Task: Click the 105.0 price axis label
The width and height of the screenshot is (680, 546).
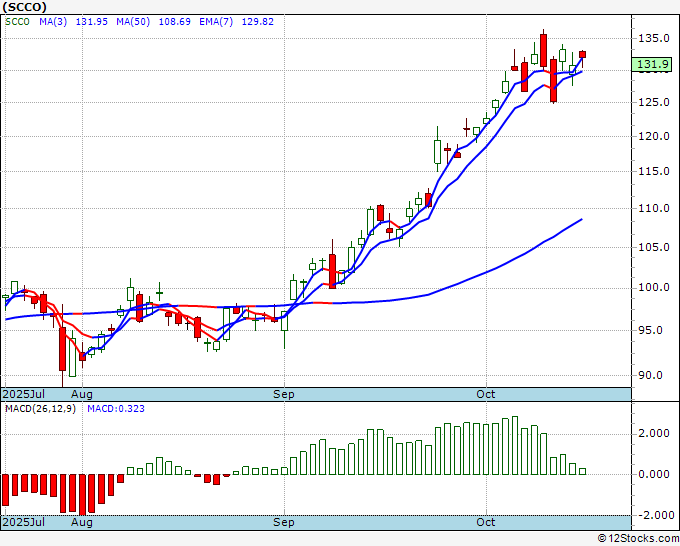Action: click(x=654, y=247)
